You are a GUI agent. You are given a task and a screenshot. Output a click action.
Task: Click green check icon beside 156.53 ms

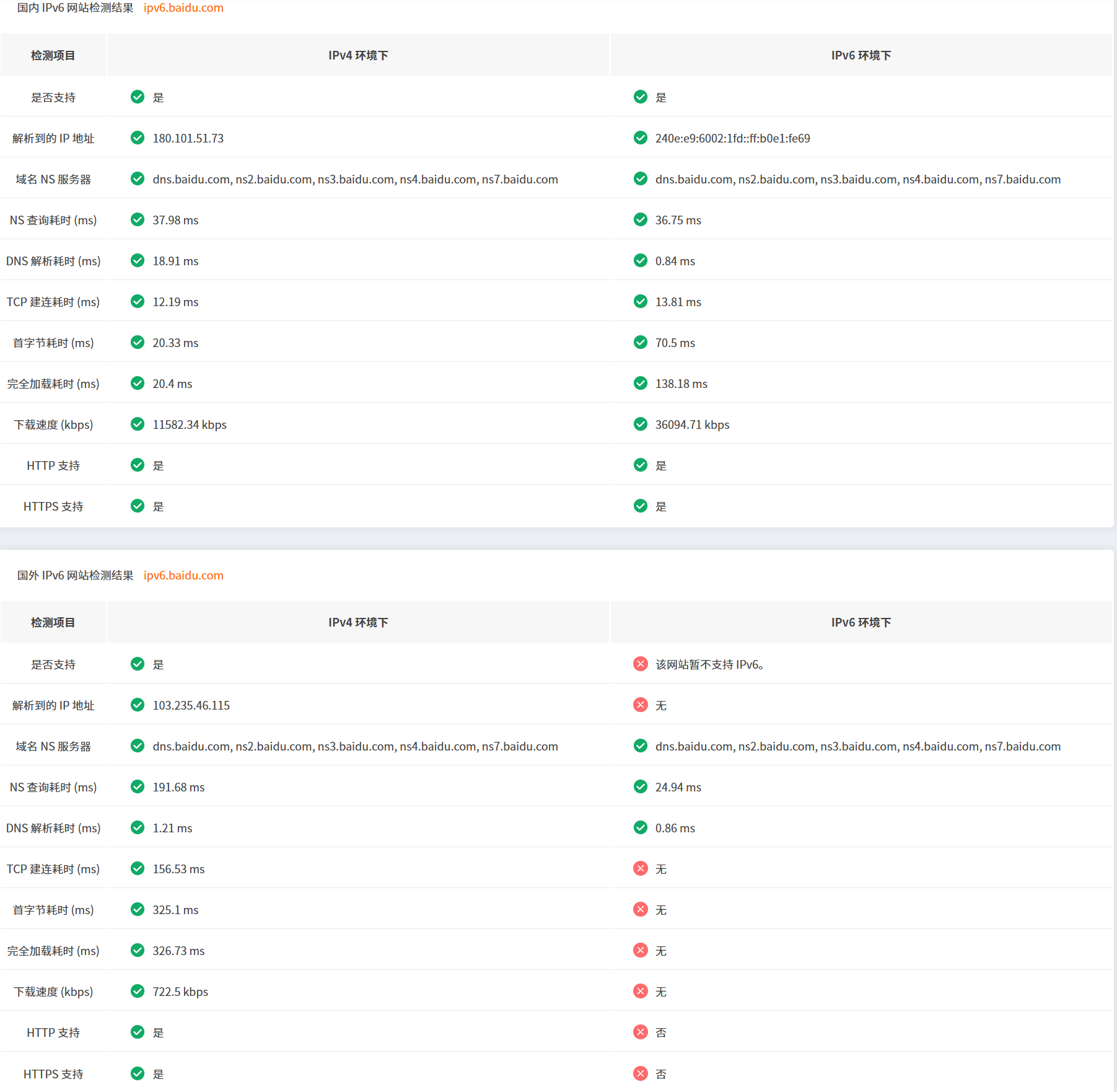coord(138,868)
